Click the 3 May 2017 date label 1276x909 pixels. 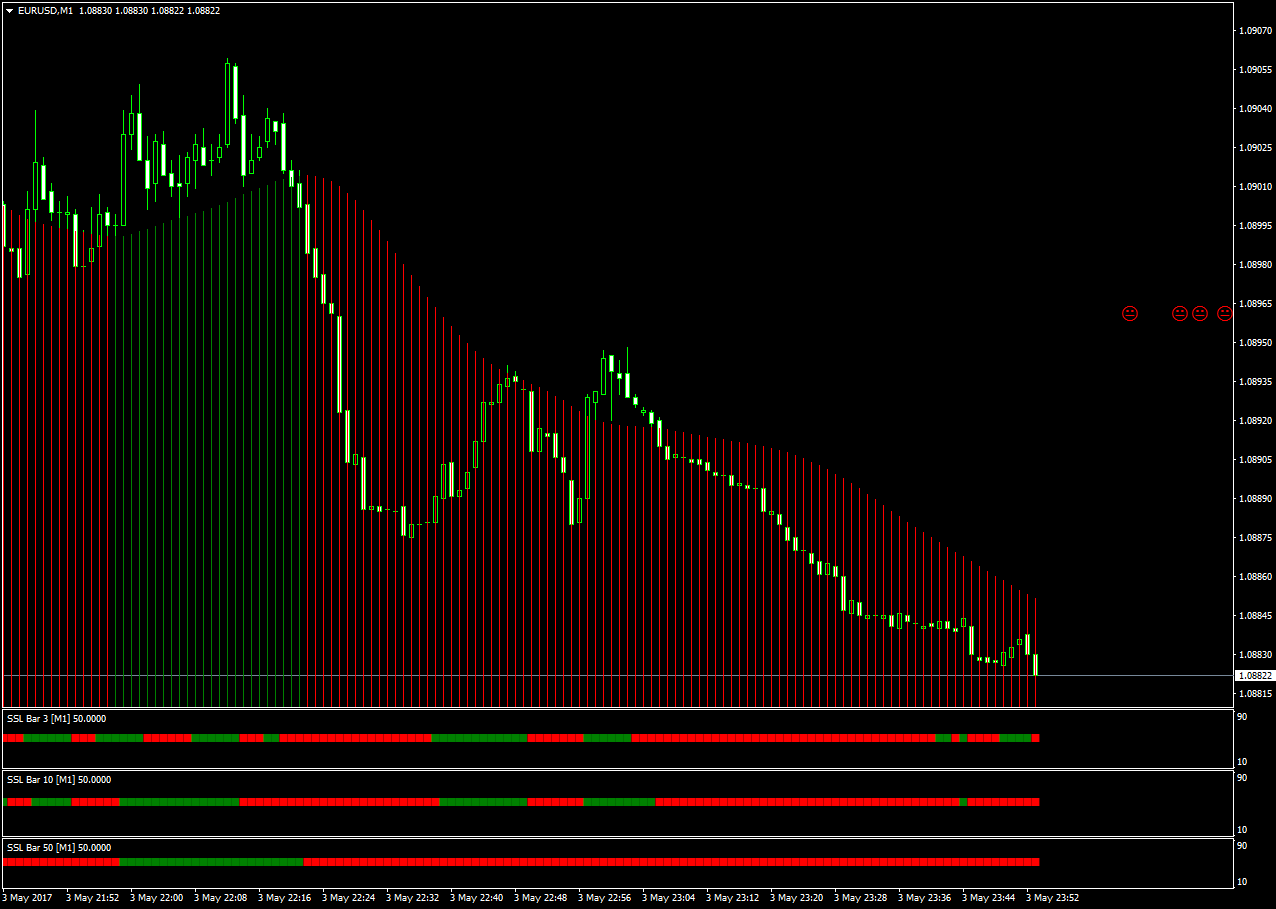[27, 898]
